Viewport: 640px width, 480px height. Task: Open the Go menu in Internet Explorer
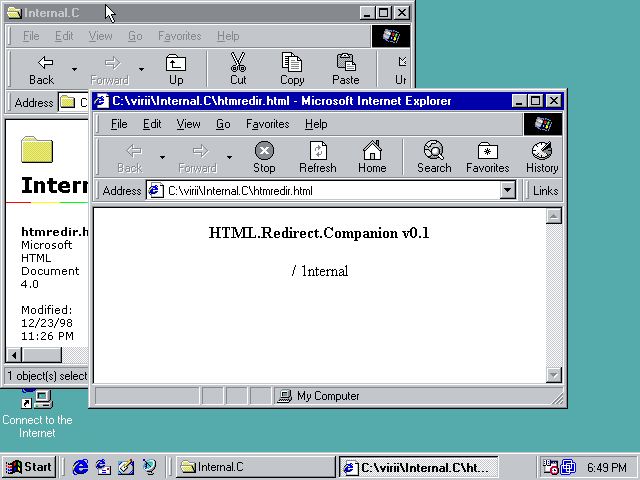pos(223,124)
